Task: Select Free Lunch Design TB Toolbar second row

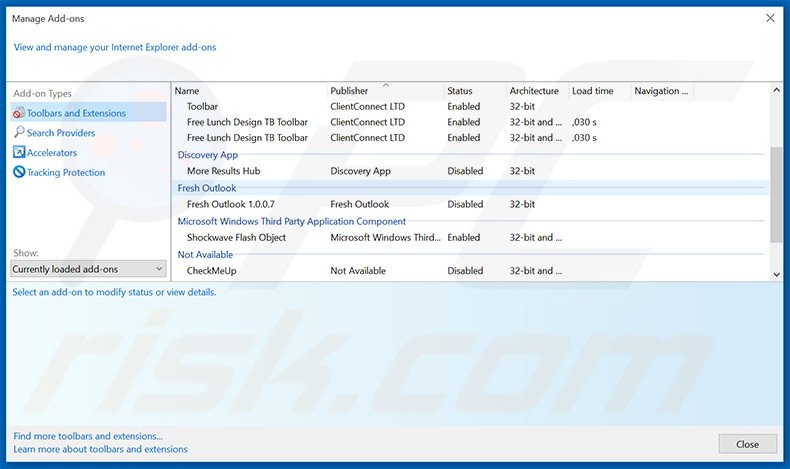Action: pos(471,138)
